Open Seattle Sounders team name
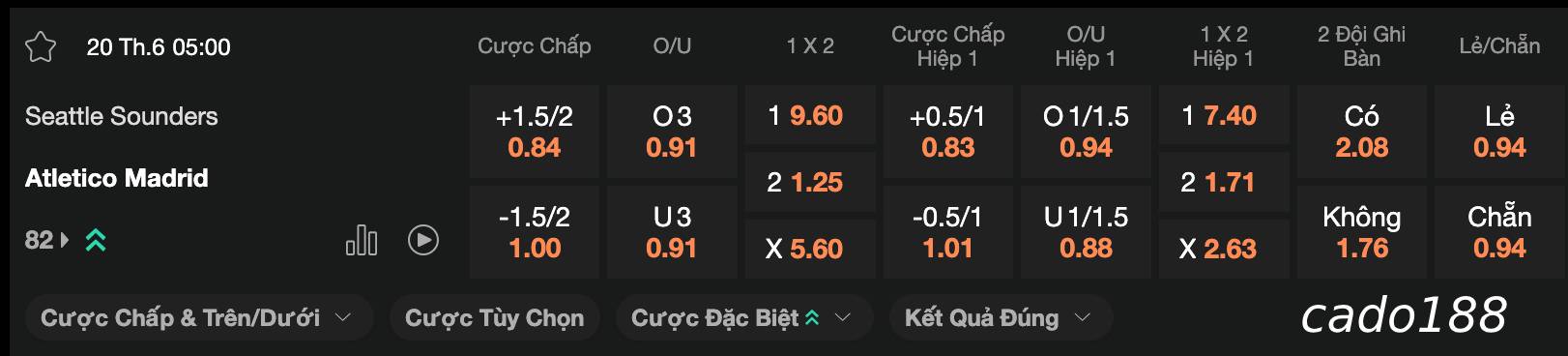Image resolution: width=1568 pixels, height=356 pixels. [122, 116]
